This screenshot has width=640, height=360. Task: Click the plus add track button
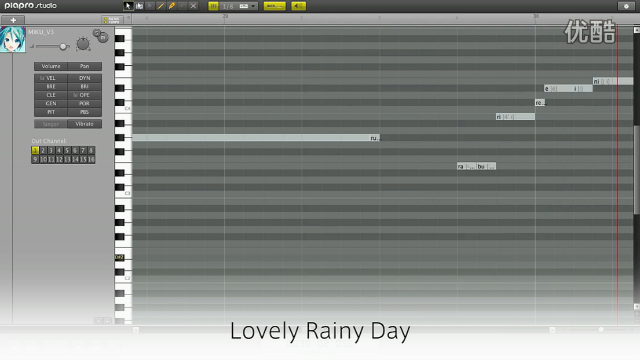pyautogui.click(x=13, y=20)
